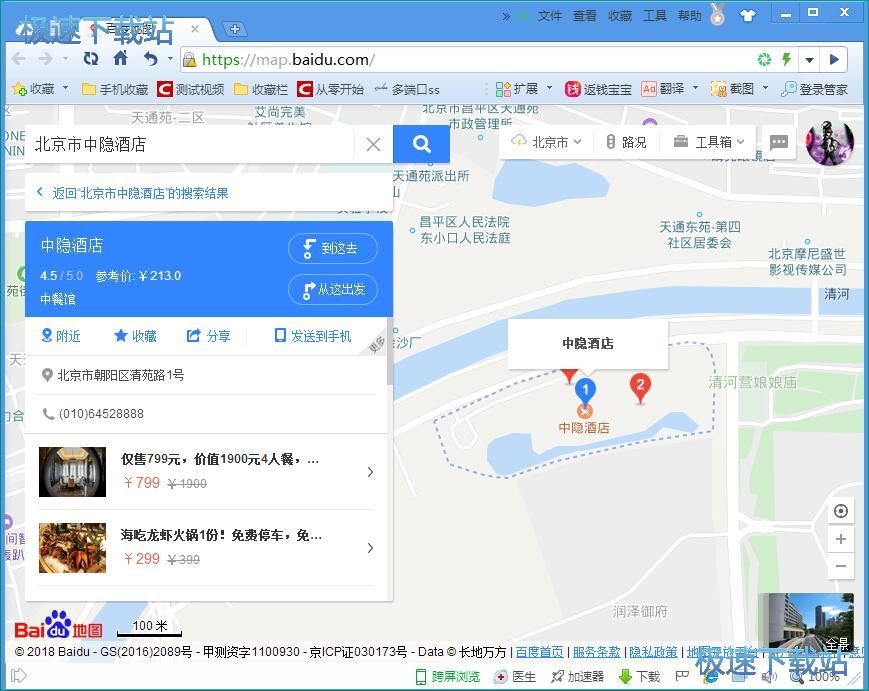This screenshot has height=691, width=869.
Task: Click the 到这去 route button
Action: tap(333, 248)
